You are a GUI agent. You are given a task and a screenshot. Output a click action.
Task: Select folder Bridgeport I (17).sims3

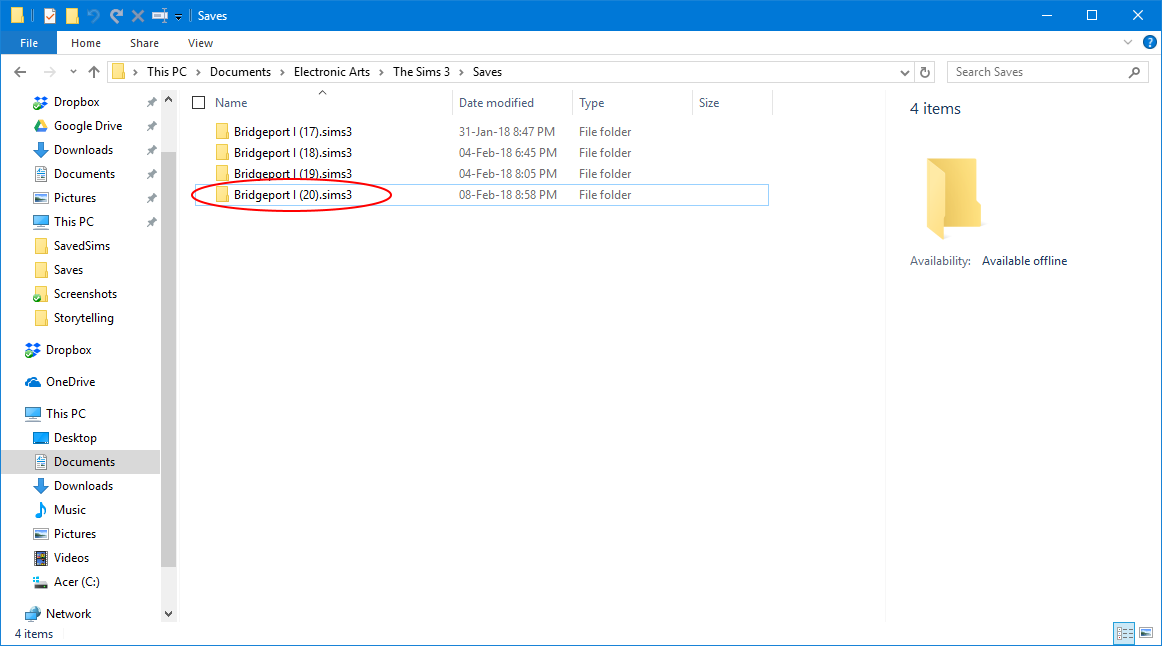[293, 132]
